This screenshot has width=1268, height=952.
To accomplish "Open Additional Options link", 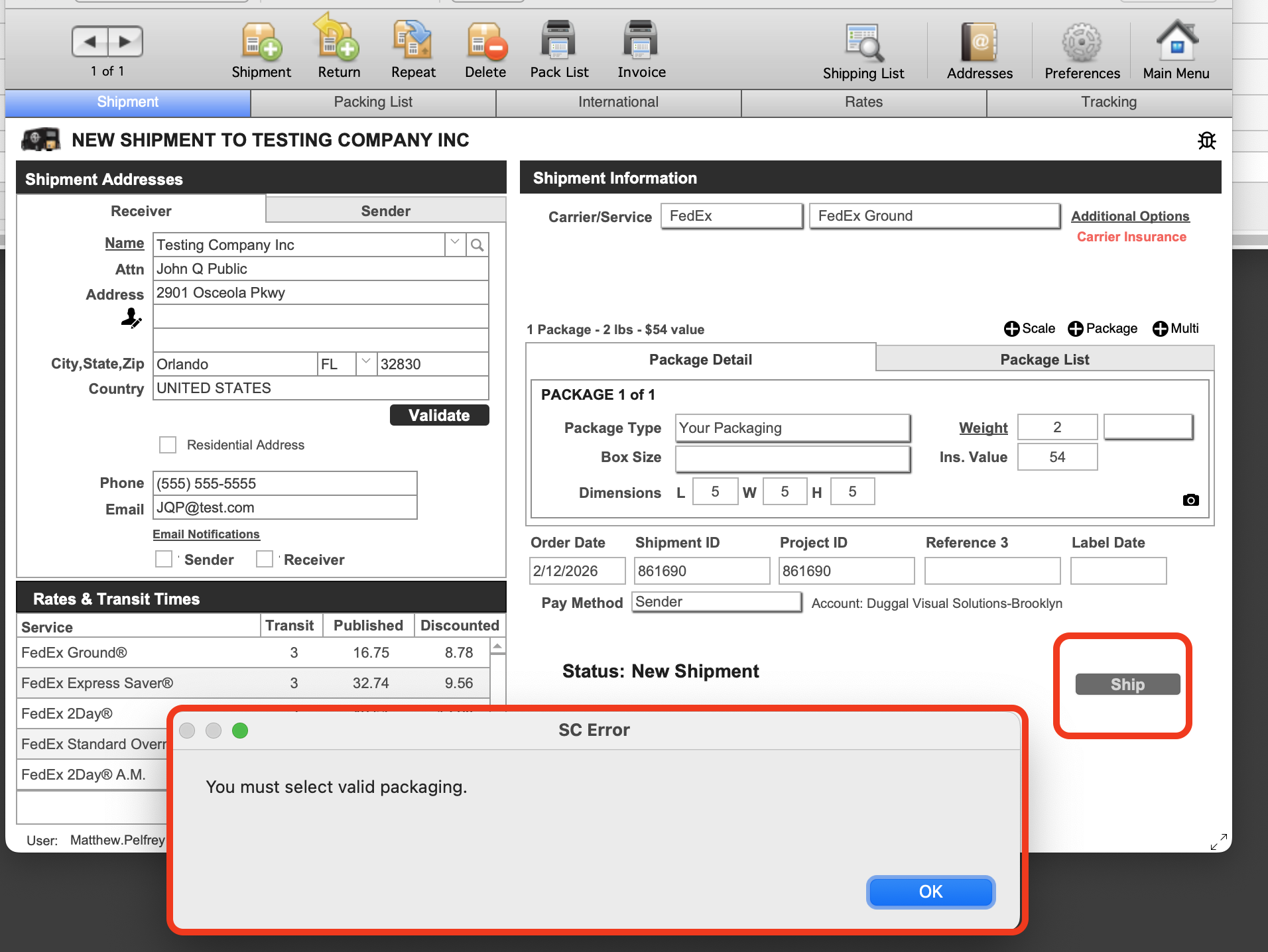I will tap(1130, 216).
